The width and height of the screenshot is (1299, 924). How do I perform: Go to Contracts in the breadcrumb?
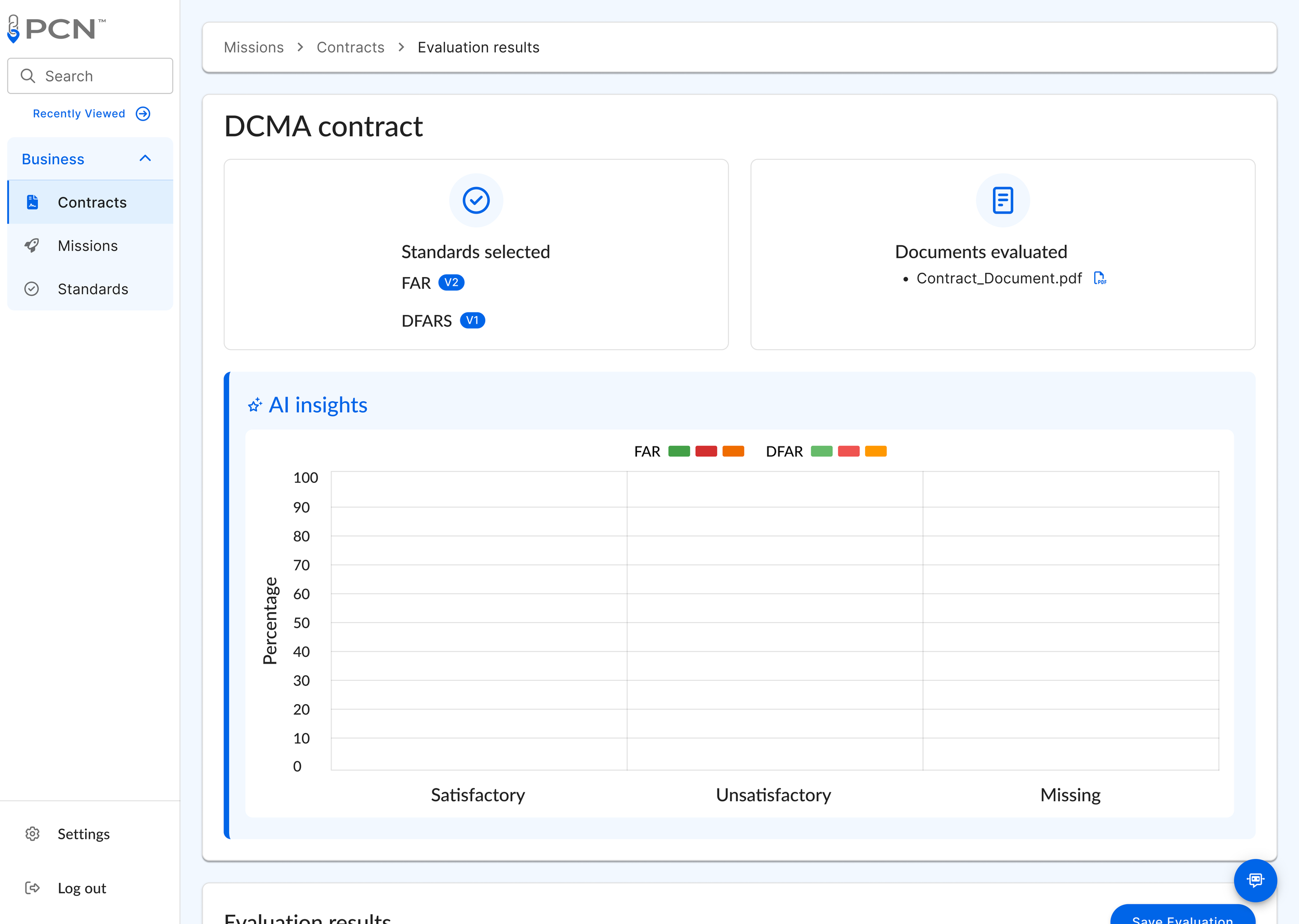[350, 47]
